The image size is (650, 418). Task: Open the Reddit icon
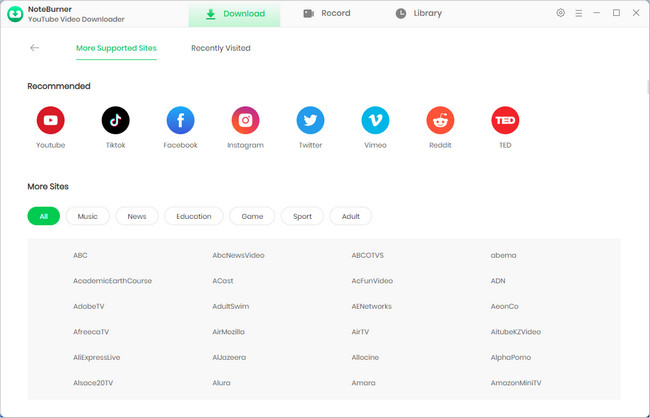(x=440, y=121)
